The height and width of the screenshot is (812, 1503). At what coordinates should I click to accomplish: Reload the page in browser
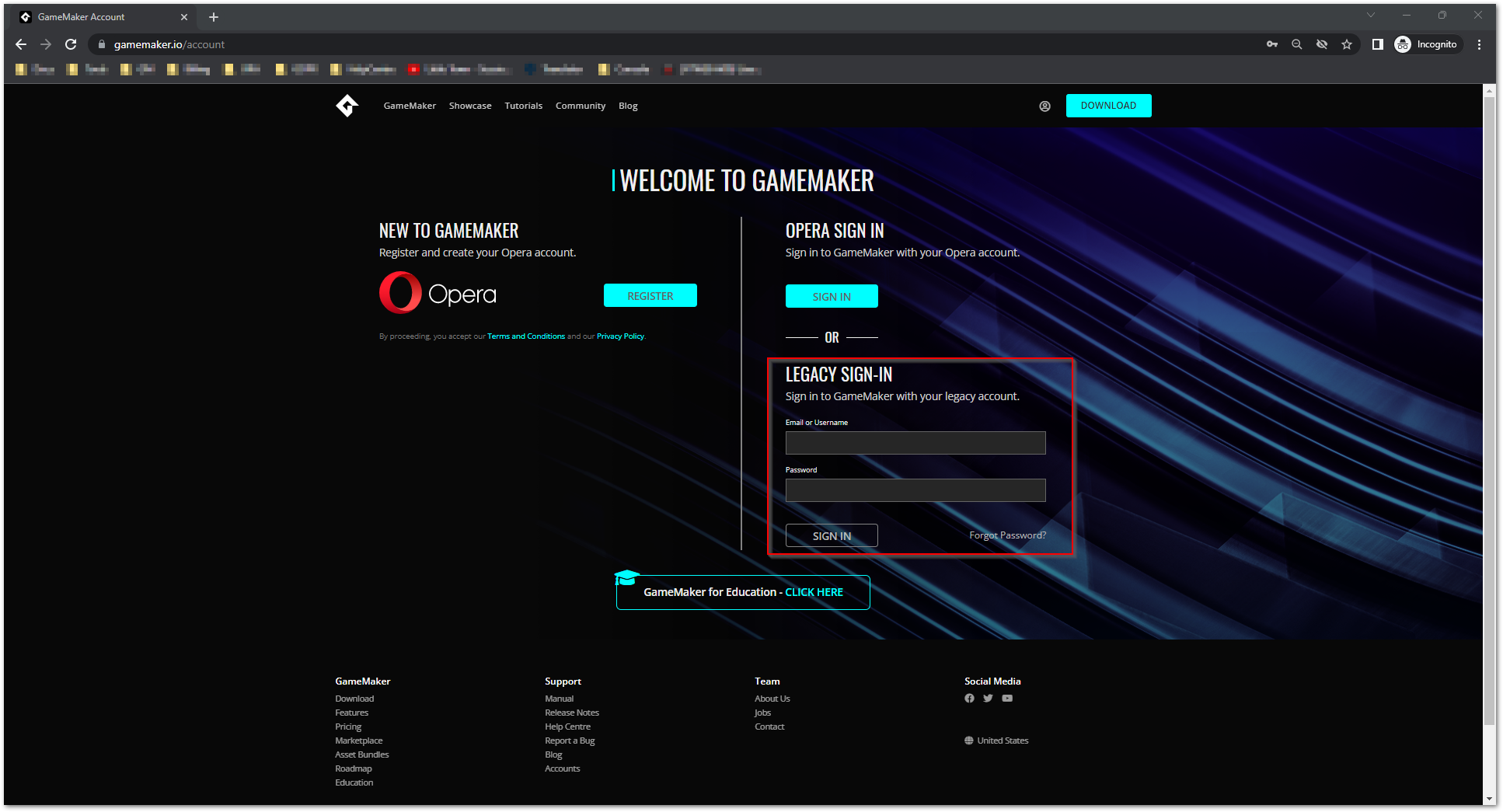pyautogui.click(x=71, y=44)
